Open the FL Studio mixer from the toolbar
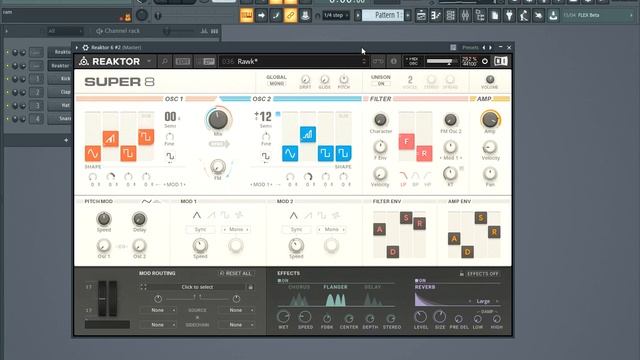Screen dimensions: 640x360 pyautogui.click(x=465, y=16)
